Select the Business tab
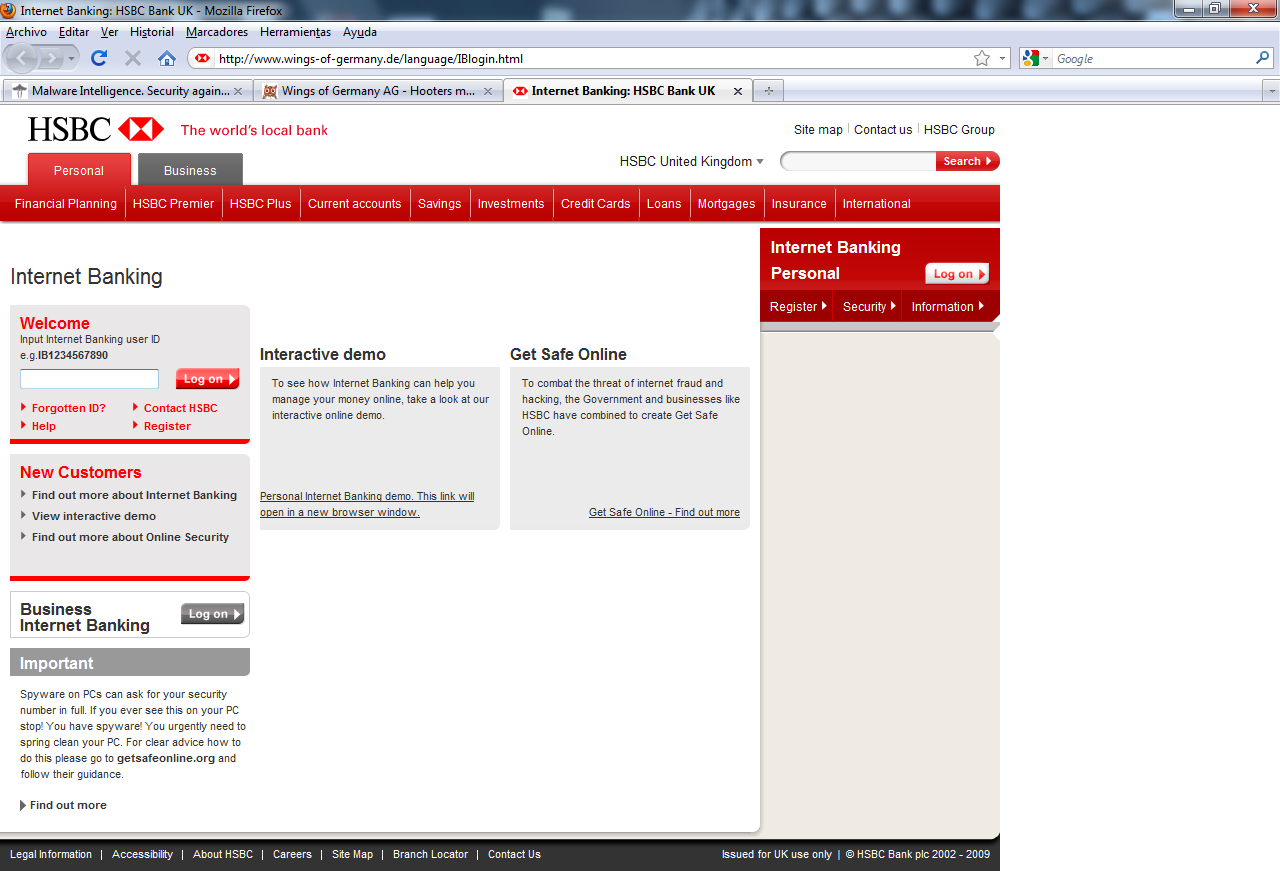 pyautogui.click(x=190, y=170)
